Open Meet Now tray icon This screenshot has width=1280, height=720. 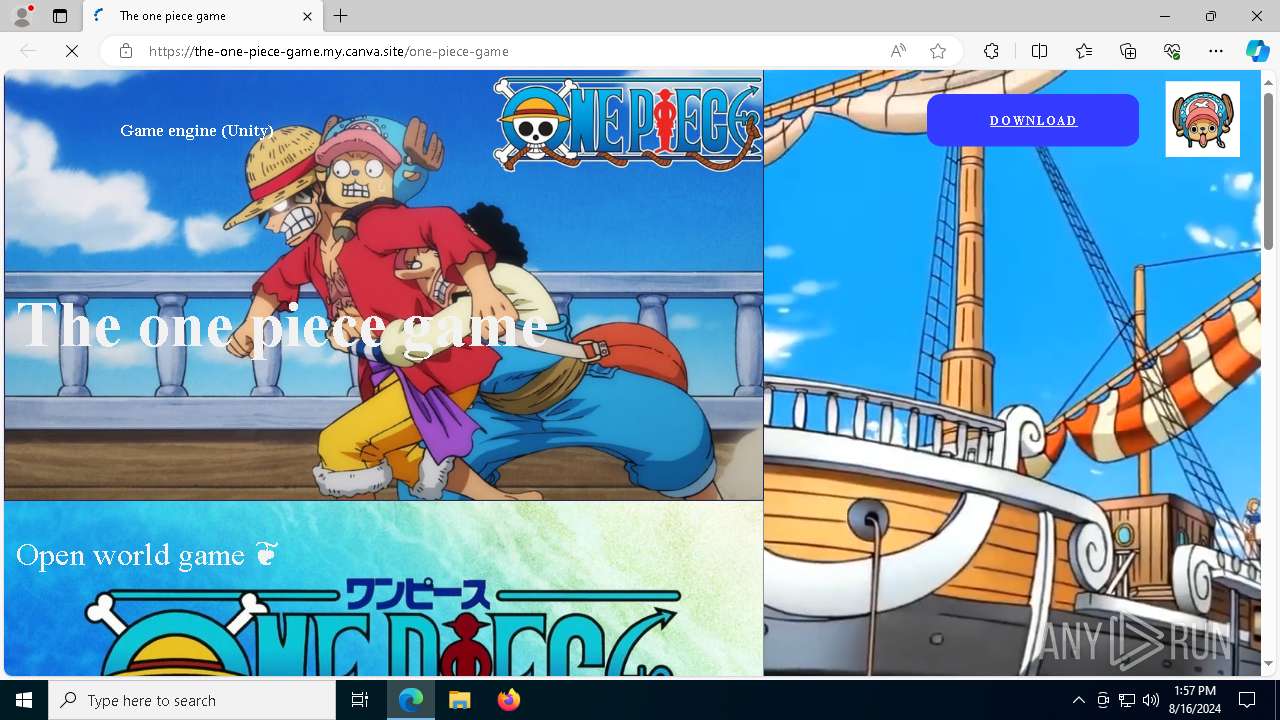1103,700
